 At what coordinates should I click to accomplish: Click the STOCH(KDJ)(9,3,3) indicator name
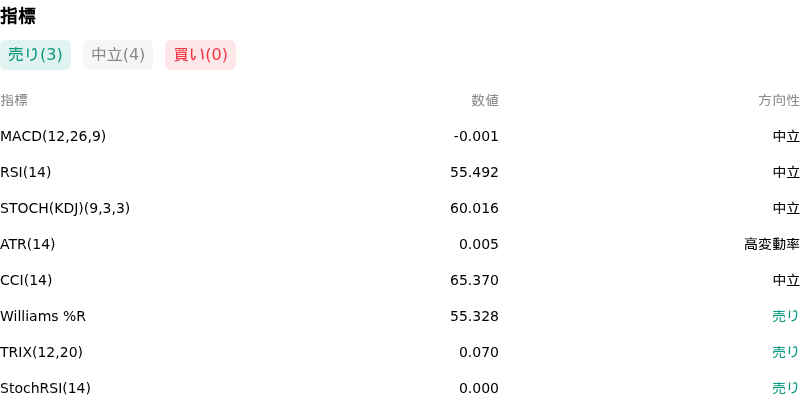(x=65, y=208)
